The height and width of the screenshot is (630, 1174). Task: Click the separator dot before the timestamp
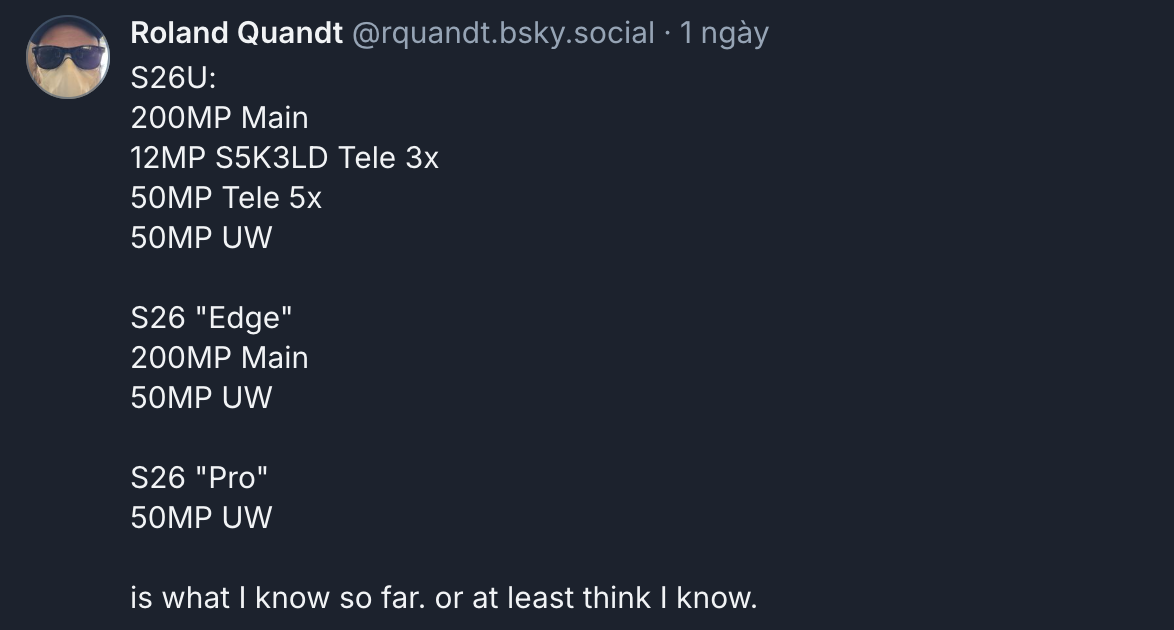click(x=666, y=34)
